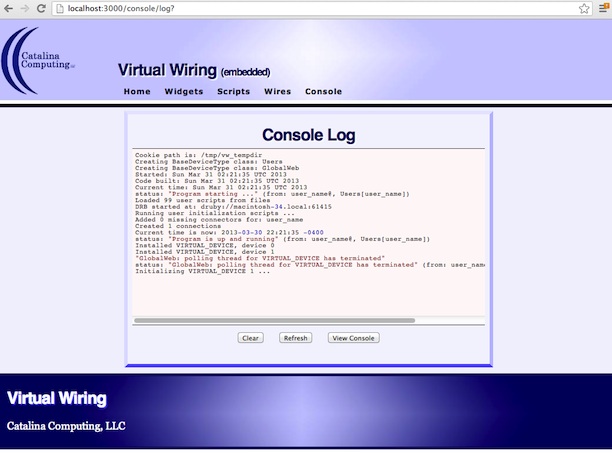Viewport: 612px width, 453px height.
Task: Reload the page with the refresh icon
Action: (41, 8)
